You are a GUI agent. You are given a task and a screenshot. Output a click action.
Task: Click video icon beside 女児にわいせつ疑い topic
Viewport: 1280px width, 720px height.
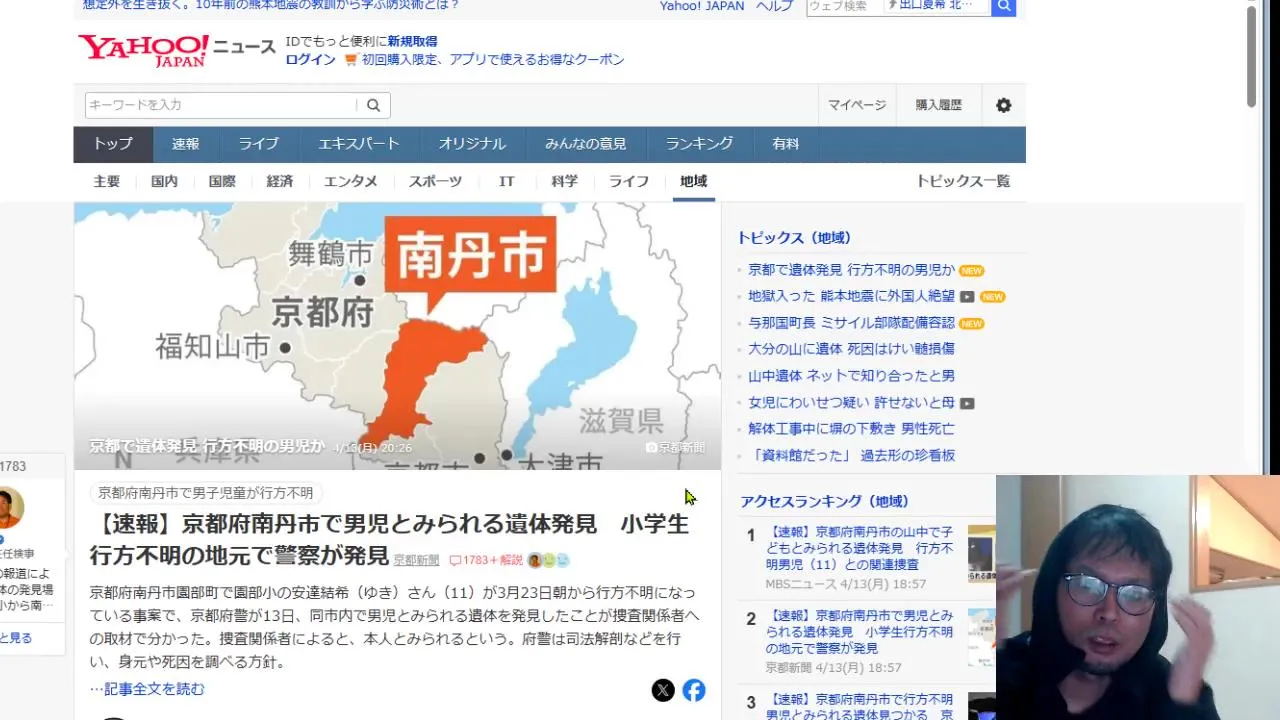click(967, 403)
